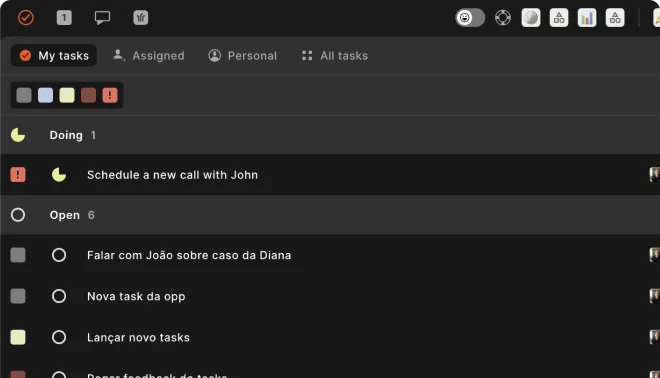Viewport: 660px width, 378px height.
Task: Click gray priority square on Falar com João task
Action: pos(18,255)
